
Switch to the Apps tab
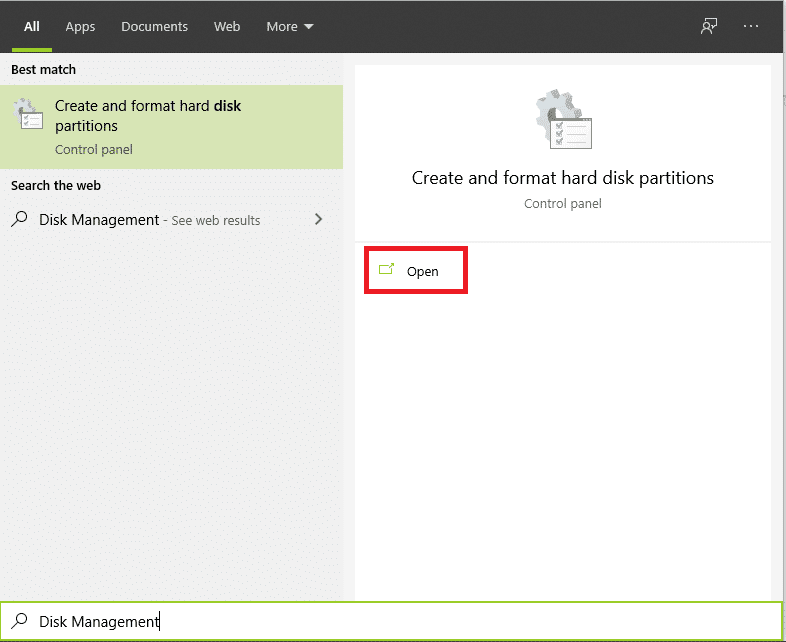pyautogui.click(x=80, y=27)
